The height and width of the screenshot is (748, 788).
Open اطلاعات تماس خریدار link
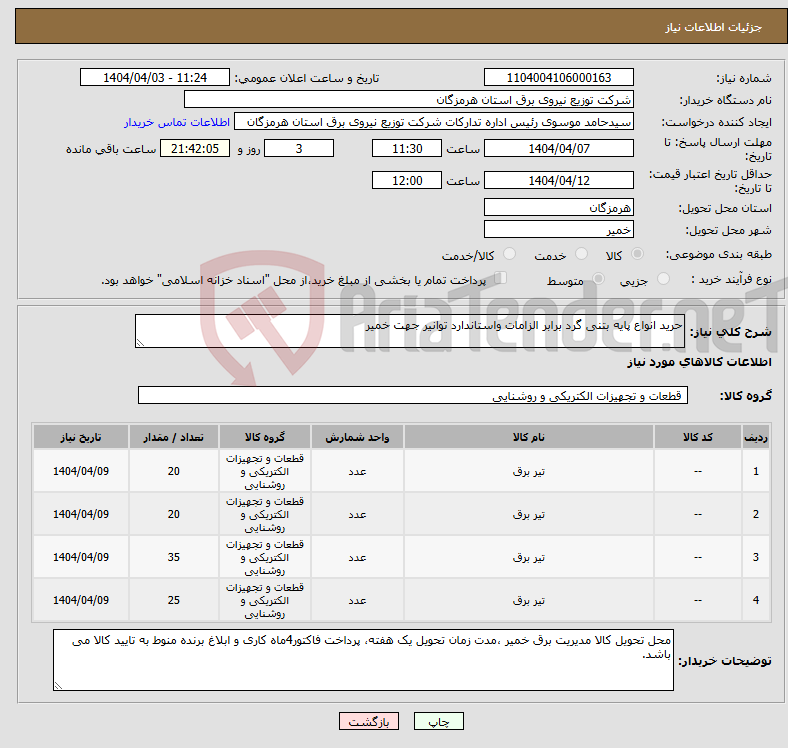pos(177,122)
